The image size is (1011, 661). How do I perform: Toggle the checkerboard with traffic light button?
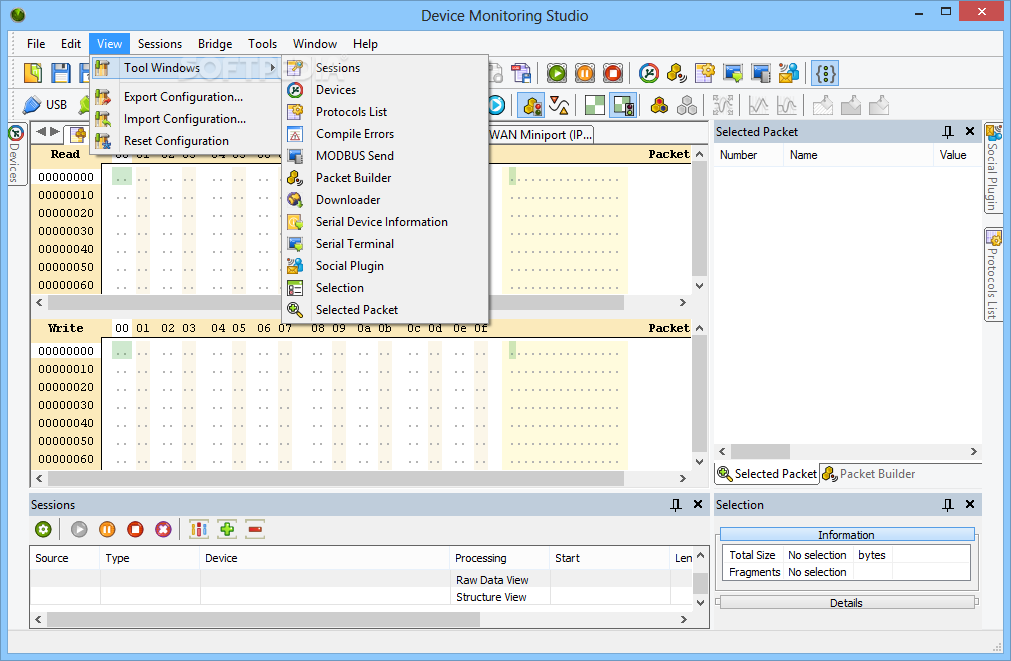[x=623, y=105]
